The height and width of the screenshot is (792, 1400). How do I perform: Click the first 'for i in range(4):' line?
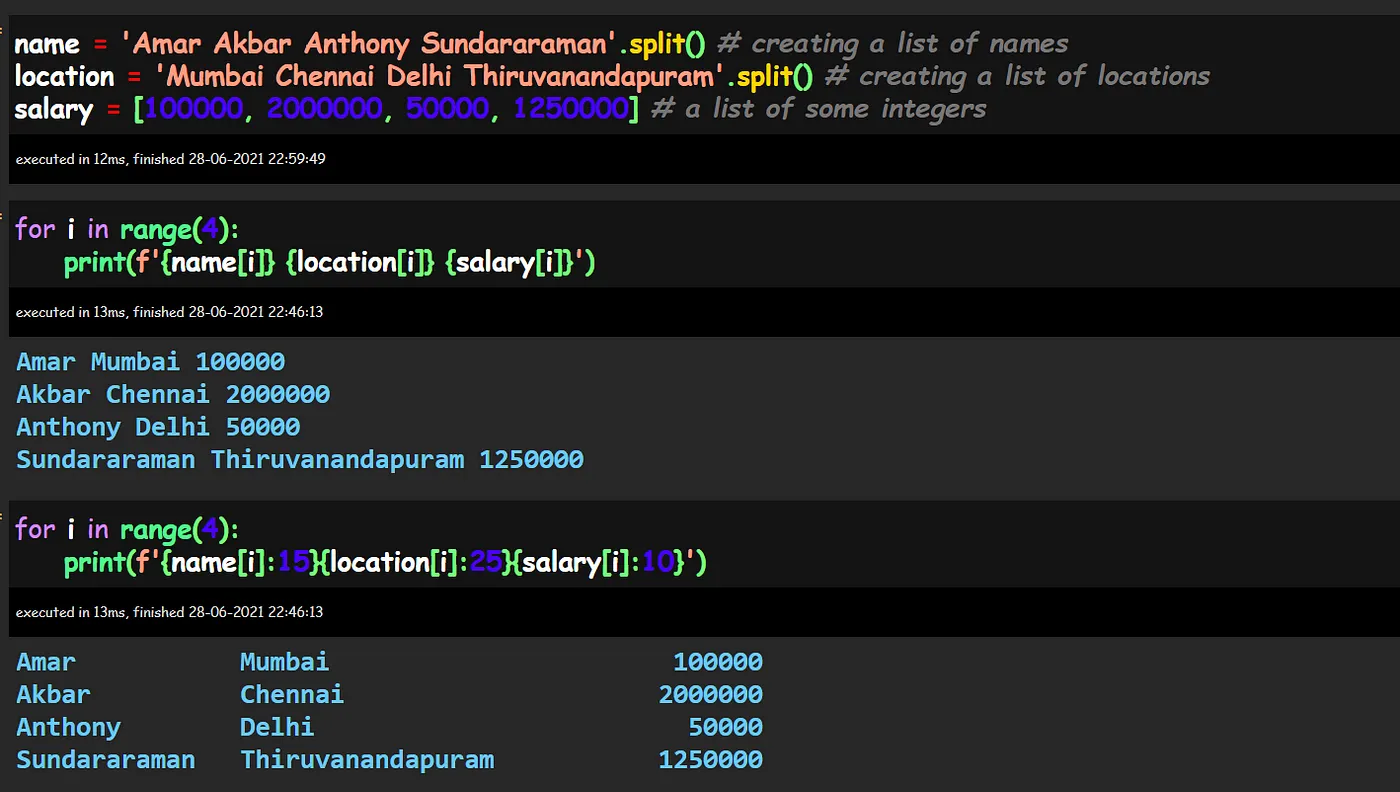point(127,229)
